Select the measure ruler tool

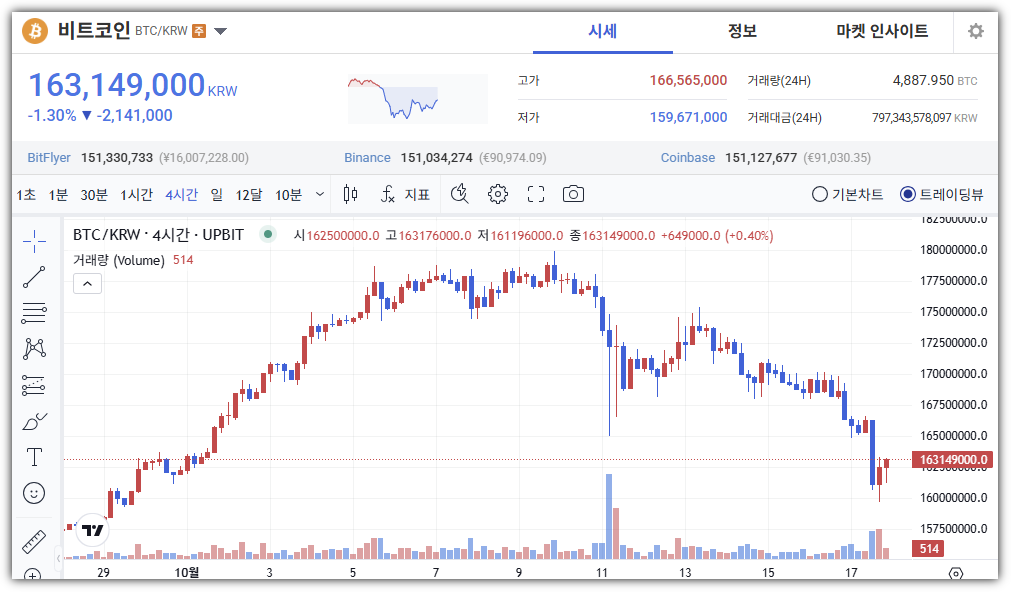[x=34, y=542]
